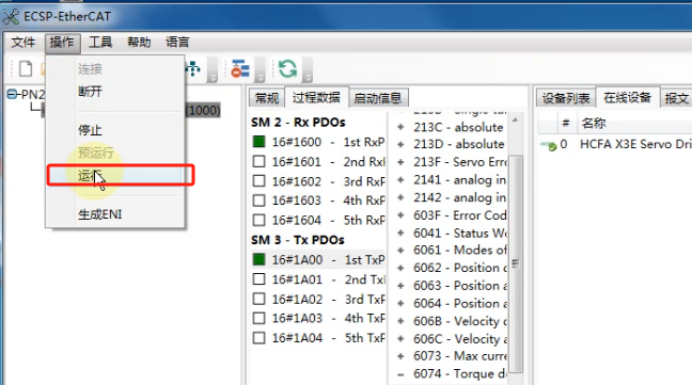This screenshot has width=692, height=386.
Task: Click the green refresh arrows icon
Action: point(288,69)
